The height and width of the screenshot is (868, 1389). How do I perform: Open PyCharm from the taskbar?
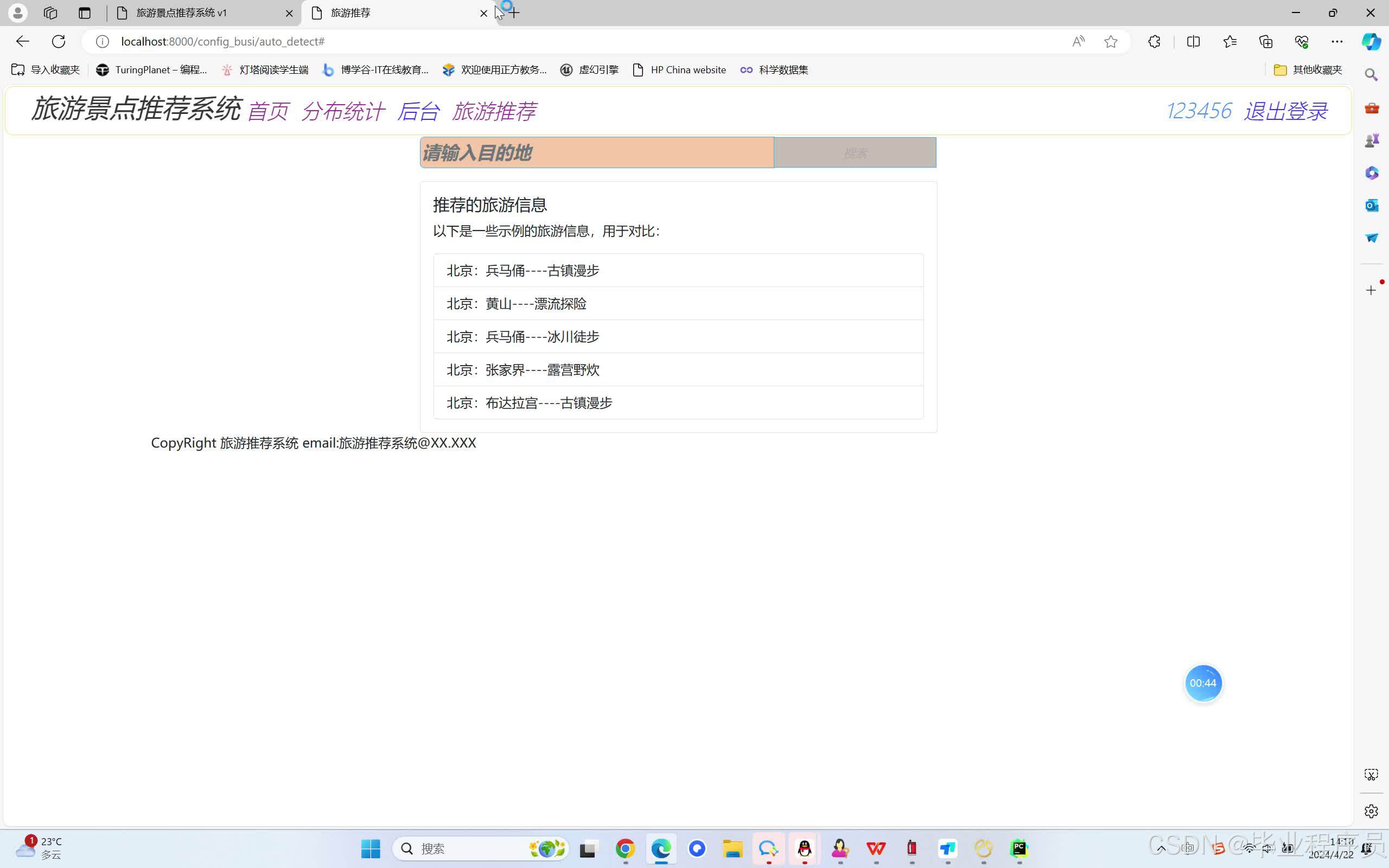point(1019,848)
